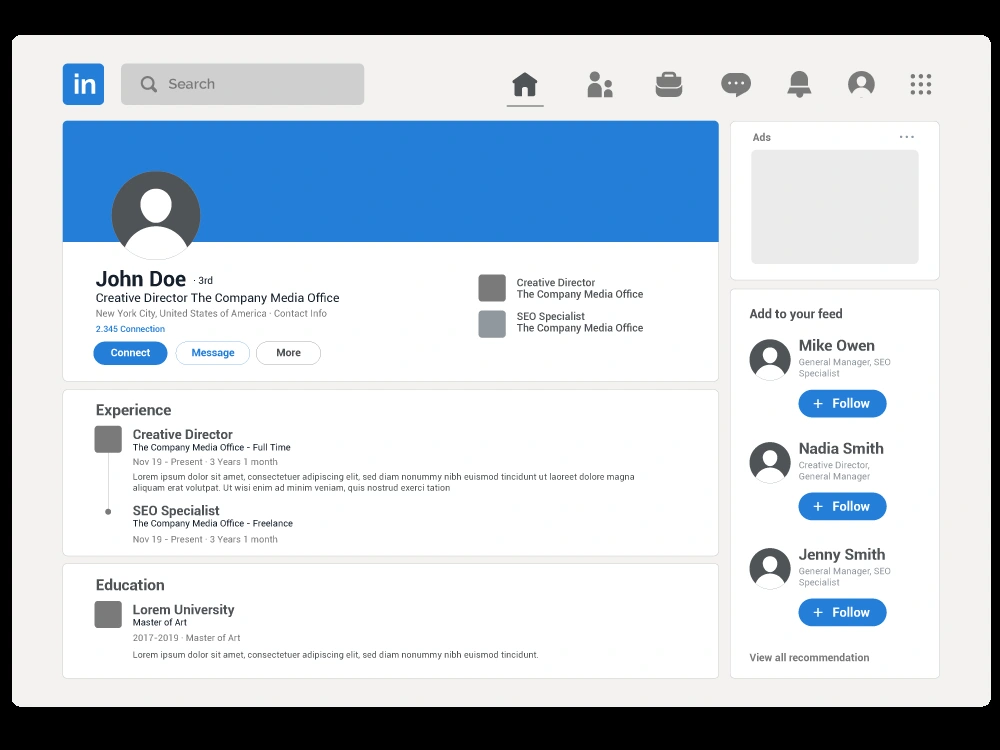Image resolution: width=1000 pixels, height=750 pixels.
Task: Open the Messaging speech bubble icon
Action: point(736,84)
